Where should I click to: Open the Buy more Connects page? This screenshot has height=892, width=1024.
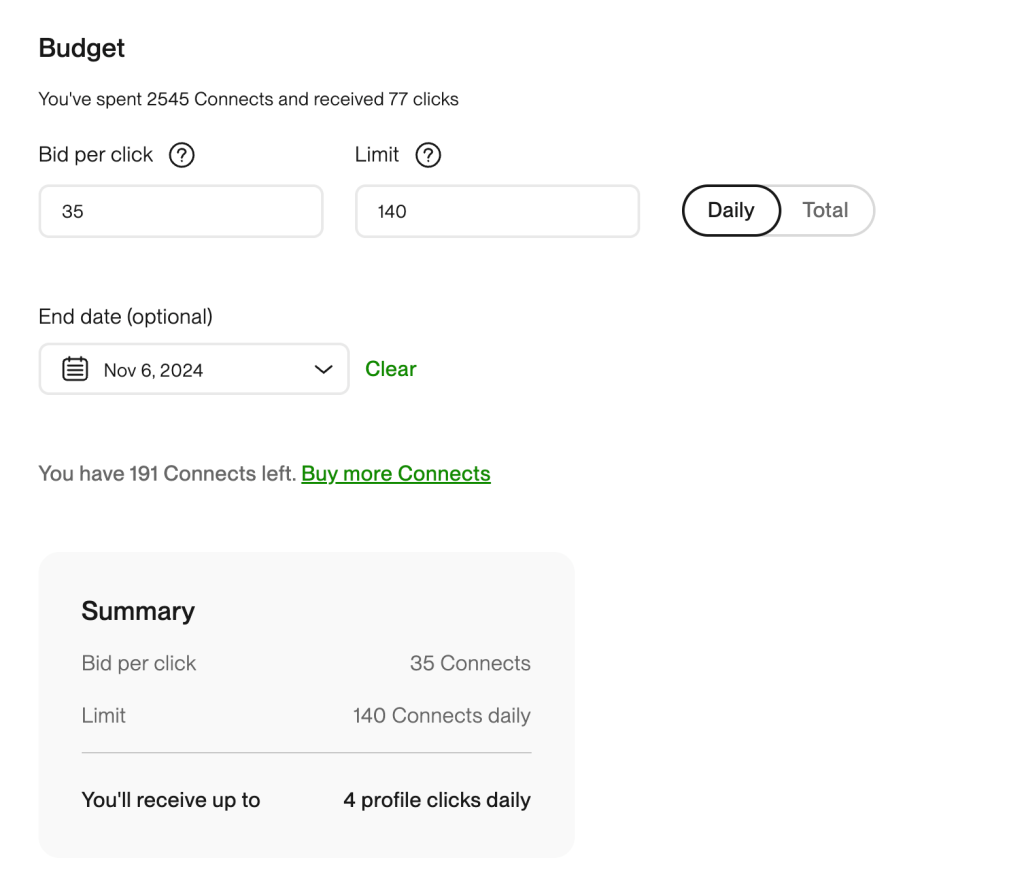(395, 473)
